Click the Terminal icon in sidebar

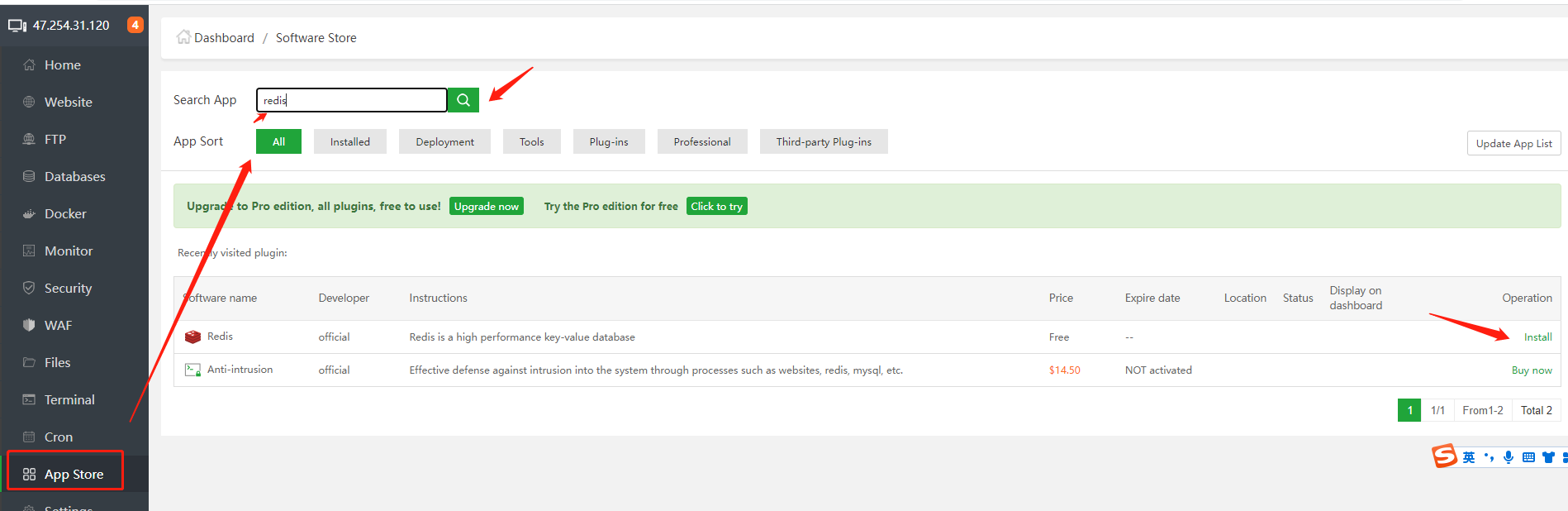click(x=29, y=399)
